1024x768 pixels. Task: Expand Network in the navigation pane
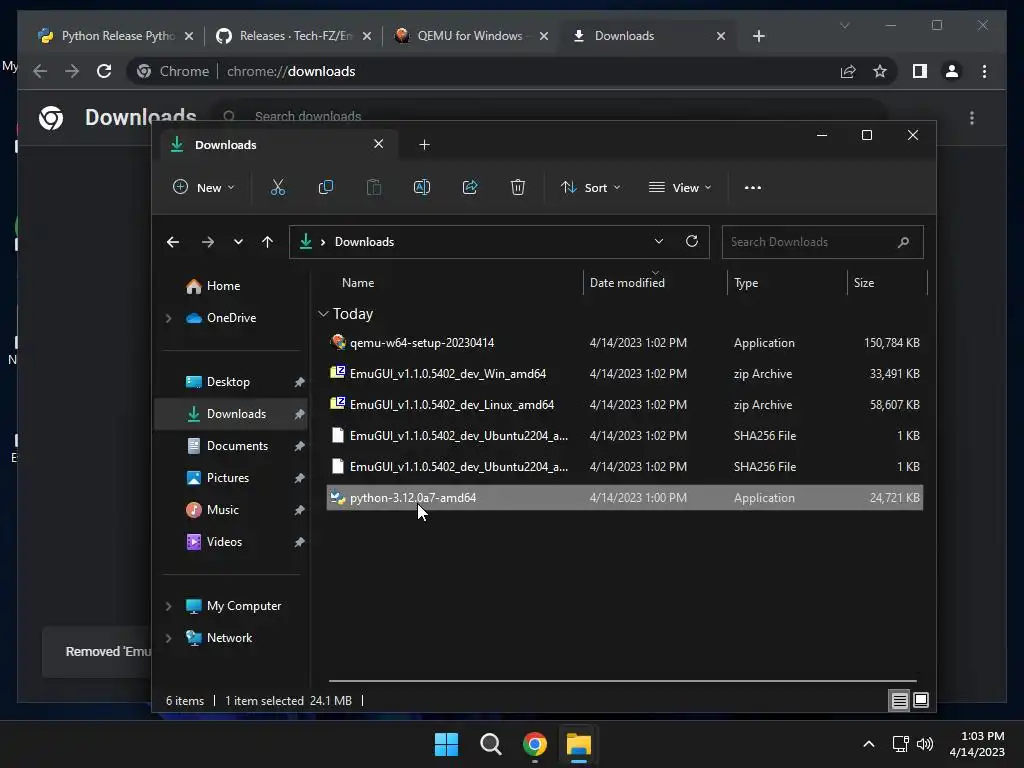tap(168, 638)
